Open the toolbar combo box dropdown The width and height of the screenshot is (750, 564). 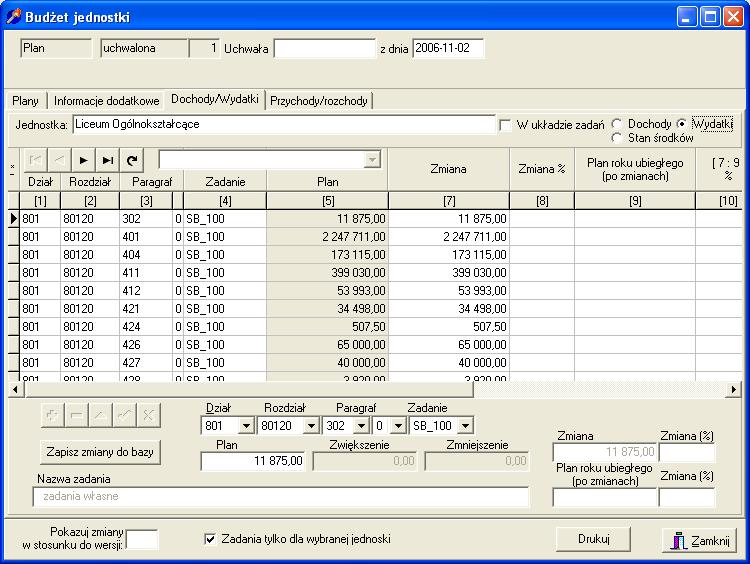pyautogui.click(x=372, y=159)
